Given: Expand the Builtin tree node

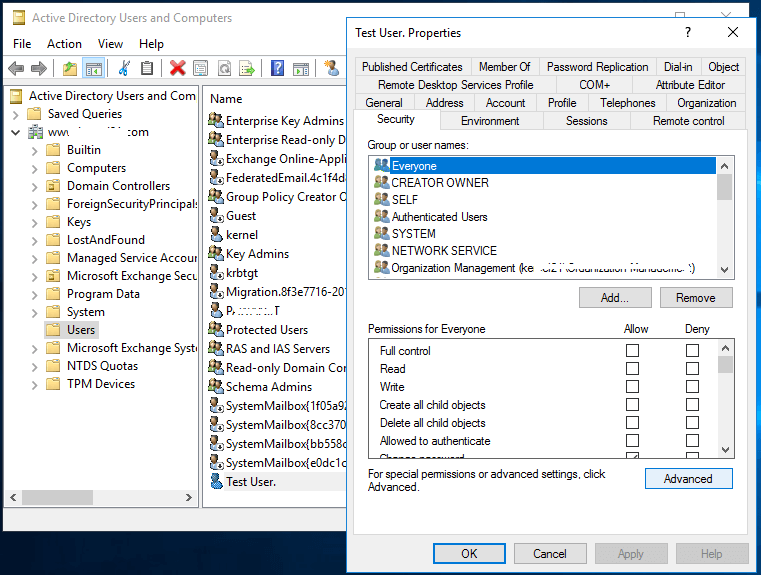Looking at the screenshot, I should (34, 151).
